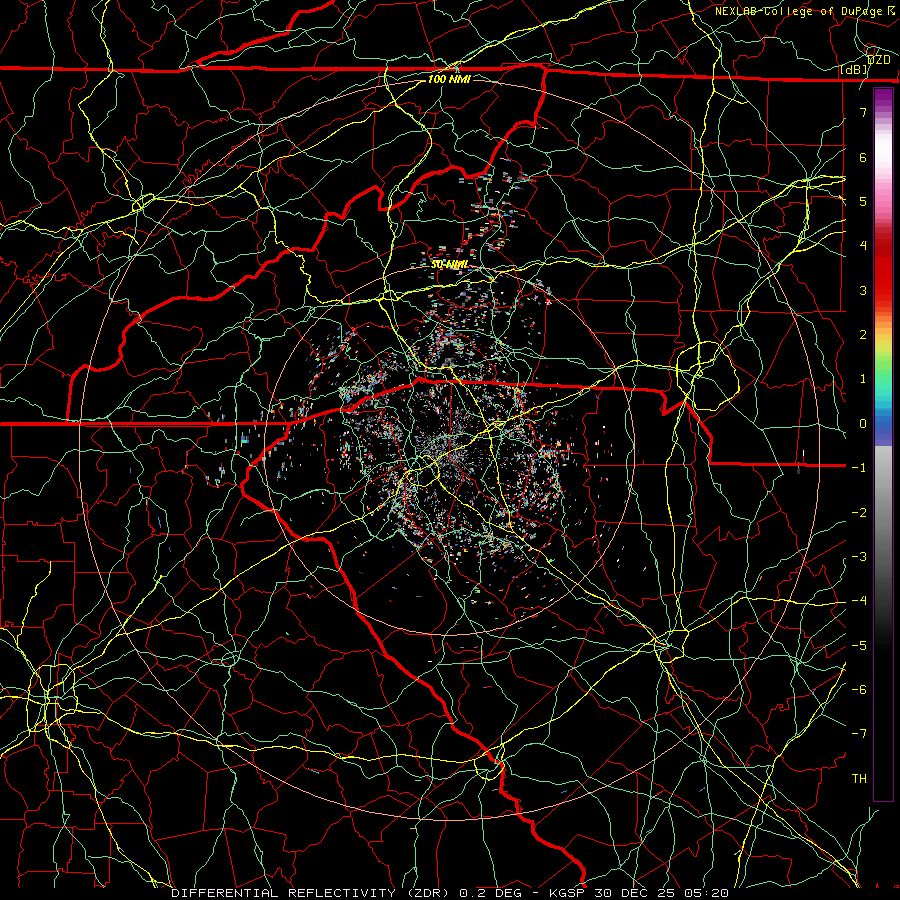Viewport: 900px width, 900px height.
Task: Click the -4 value on the color scale
Action: pyautogui.click(x=859, y=601)
